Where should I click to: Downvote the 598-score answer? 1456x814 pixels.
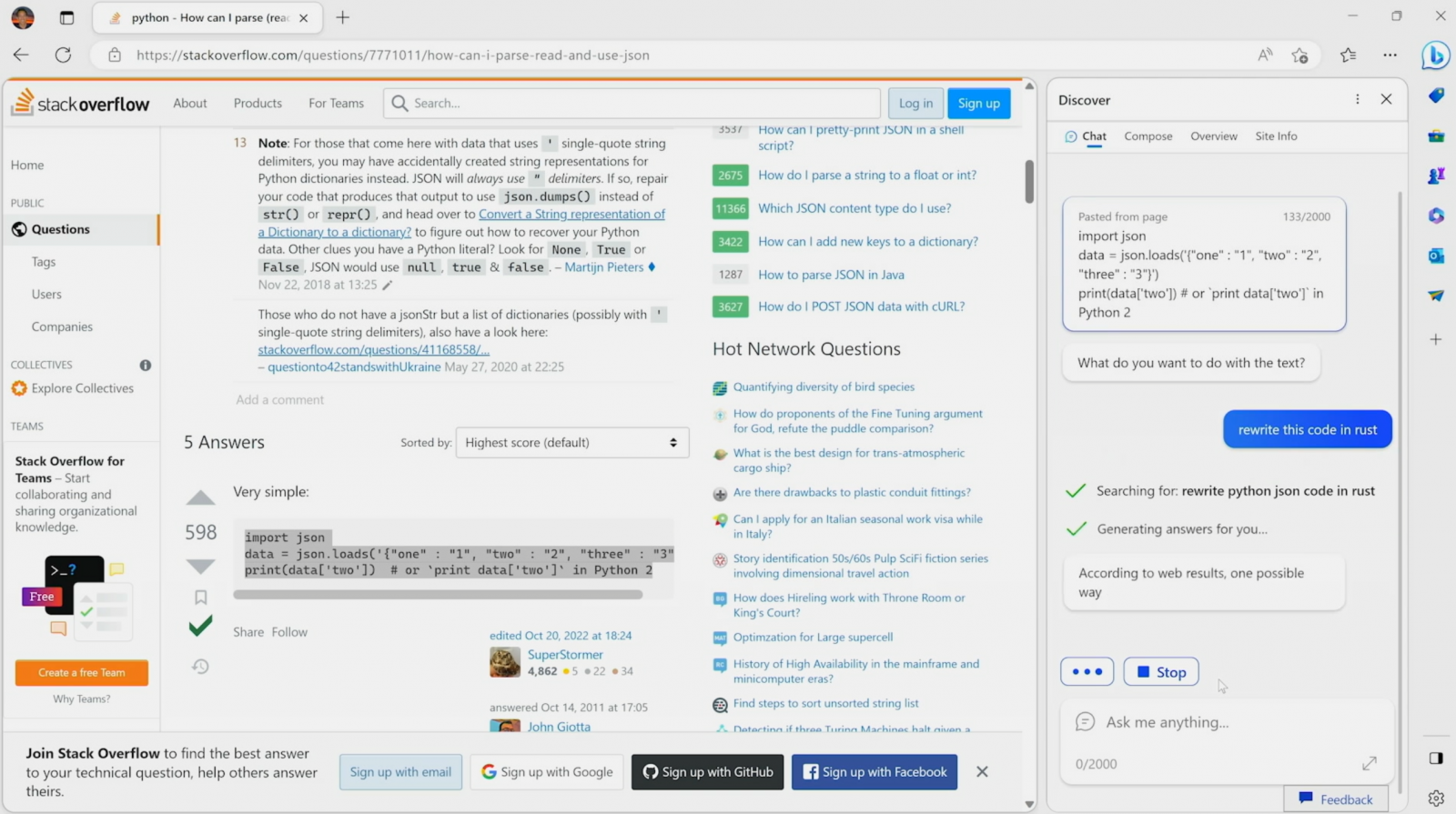pos(200,566)
